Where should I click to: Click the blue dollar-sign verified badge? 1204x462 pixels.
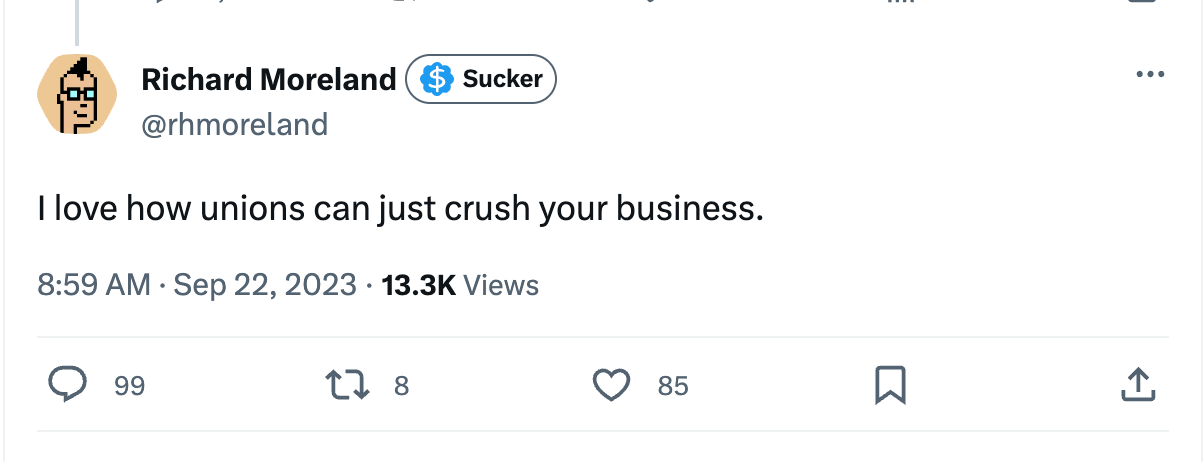pos(436,79)
